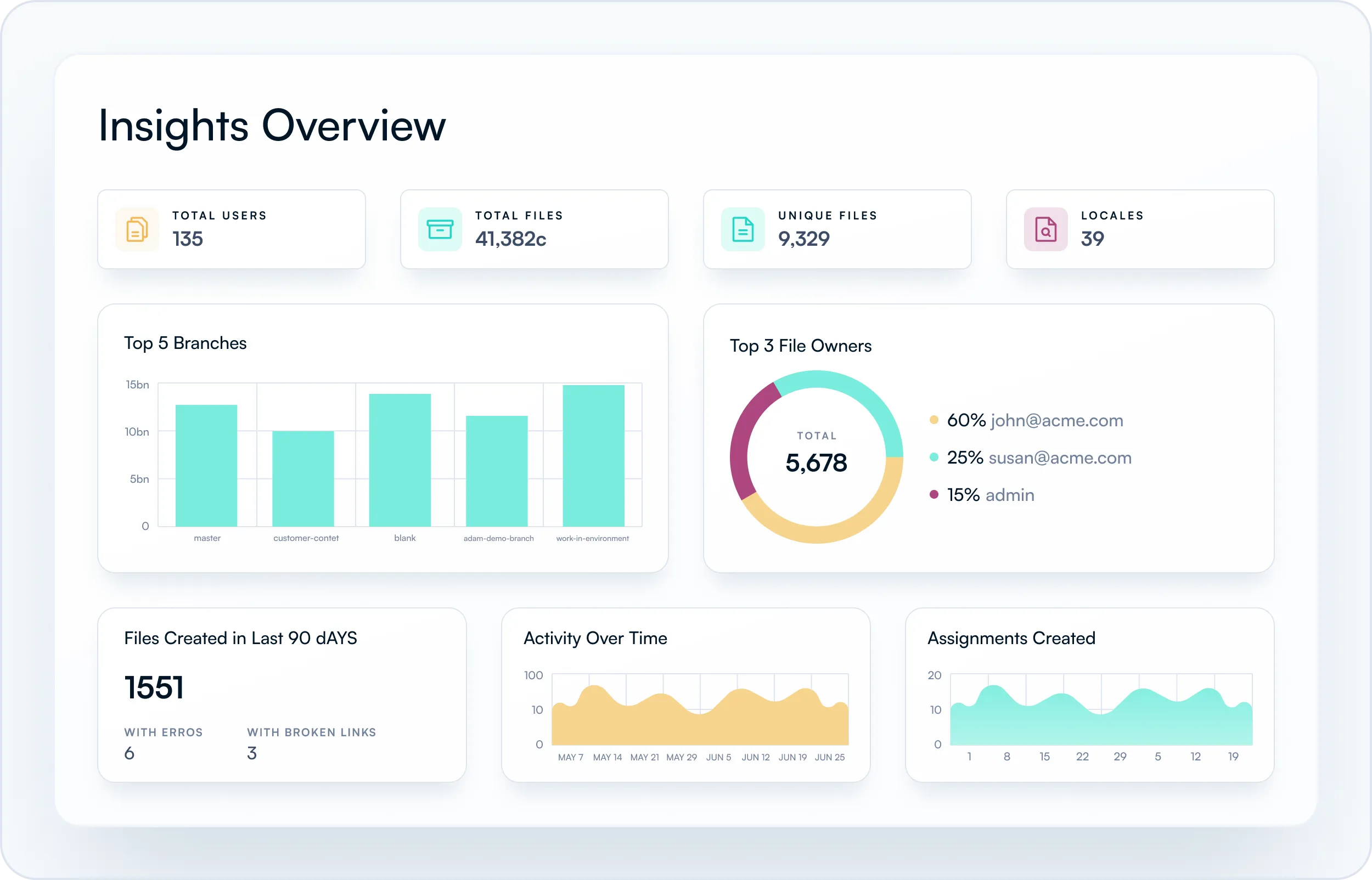Click the Activity Over Time title
Viewport: 1372px width, 880px height.
(x=595, y=638)
